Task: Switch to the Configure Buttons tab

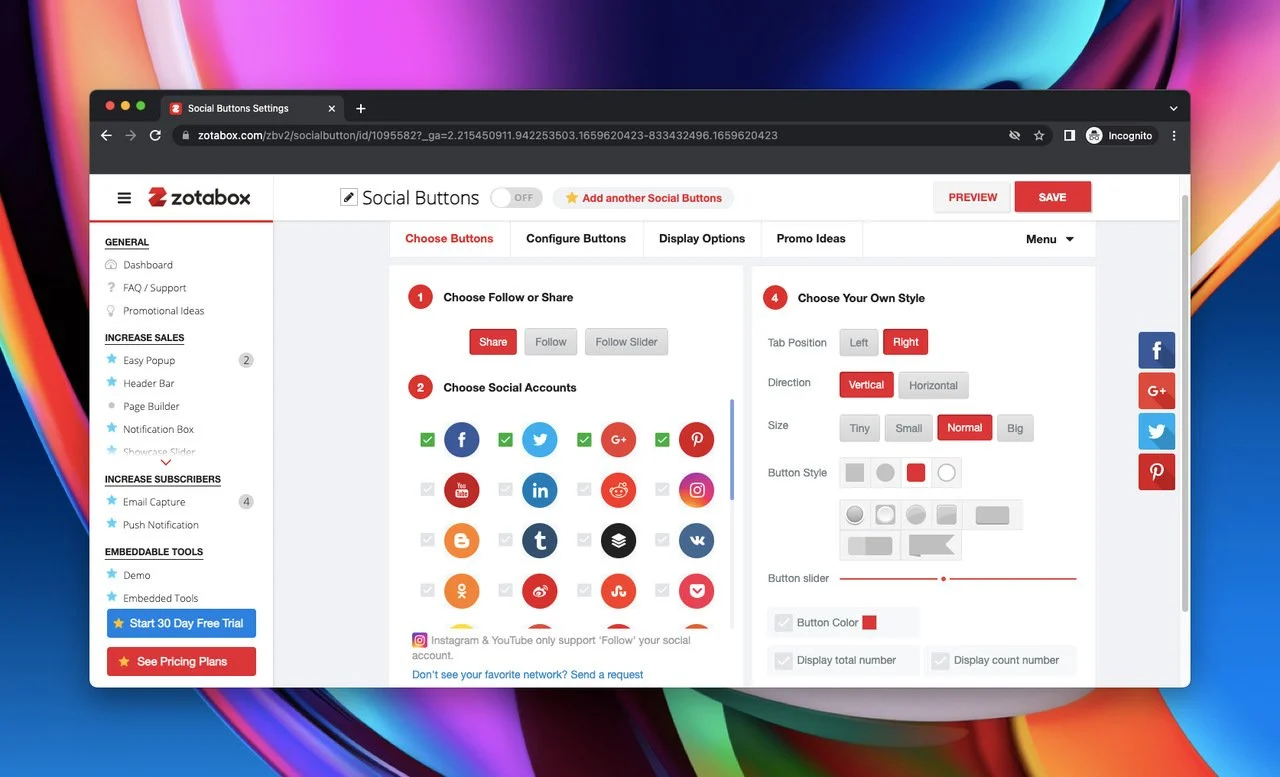Action: click(x=576, y=239)
